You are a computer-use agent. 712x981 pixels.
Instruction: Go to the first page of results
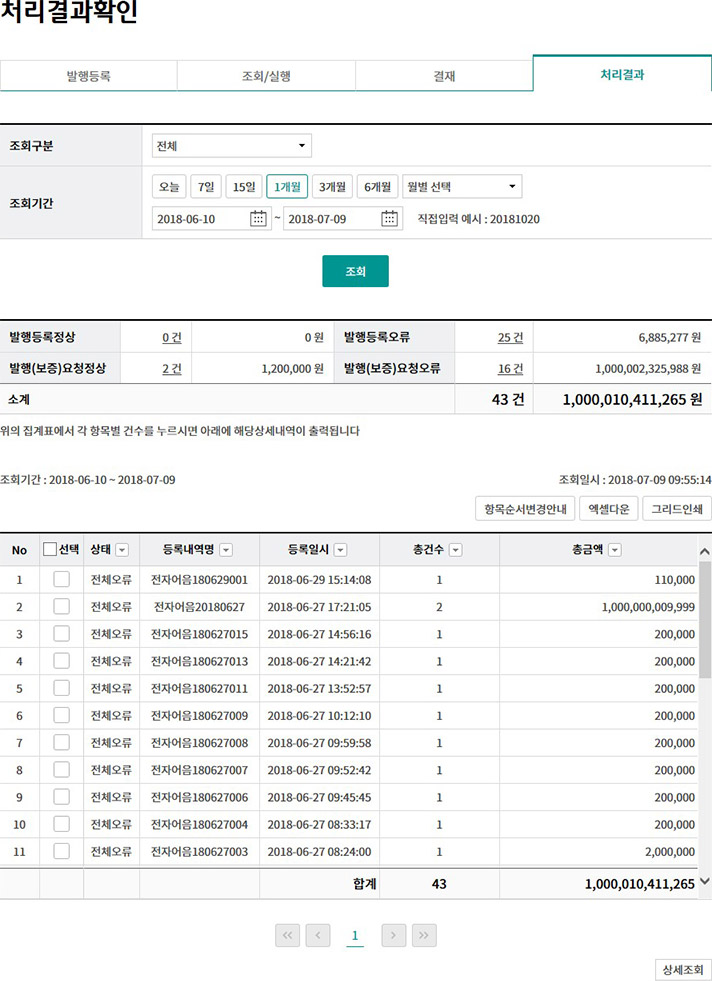(287, 936)
